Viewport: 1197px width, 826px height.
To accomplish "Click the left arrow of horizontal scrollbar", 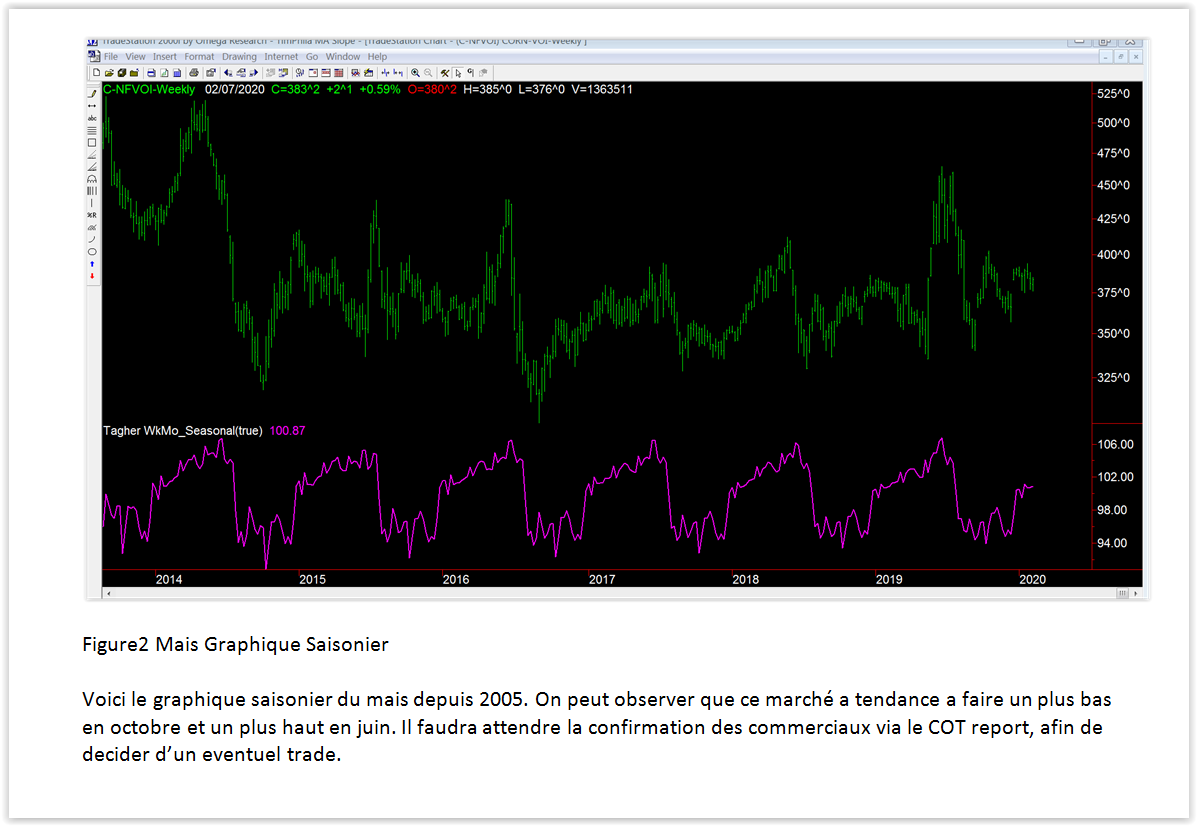I will 107,593.
